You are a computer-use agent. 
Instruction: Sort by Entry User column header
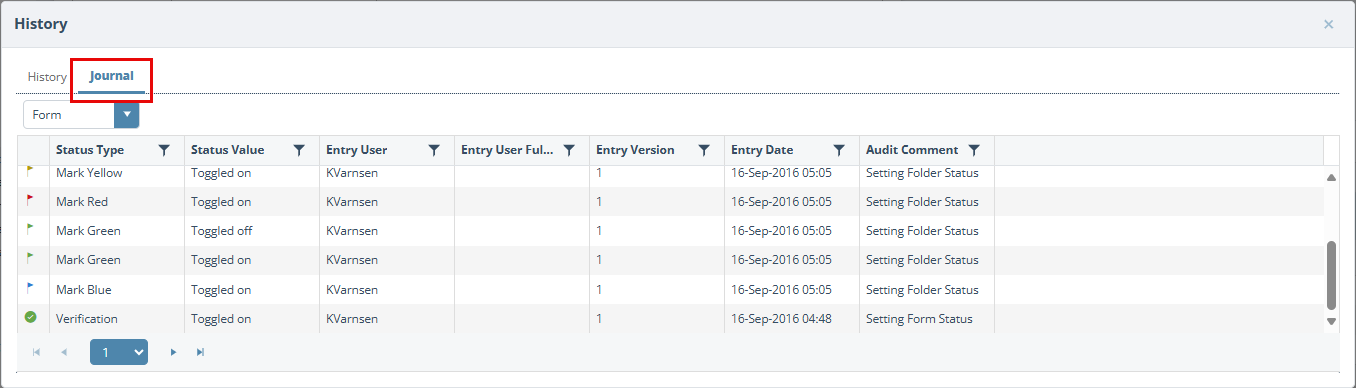coord(356,150)
